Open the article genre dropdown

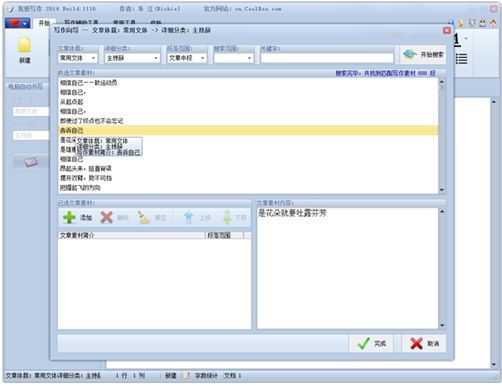(x=78, y=58)
